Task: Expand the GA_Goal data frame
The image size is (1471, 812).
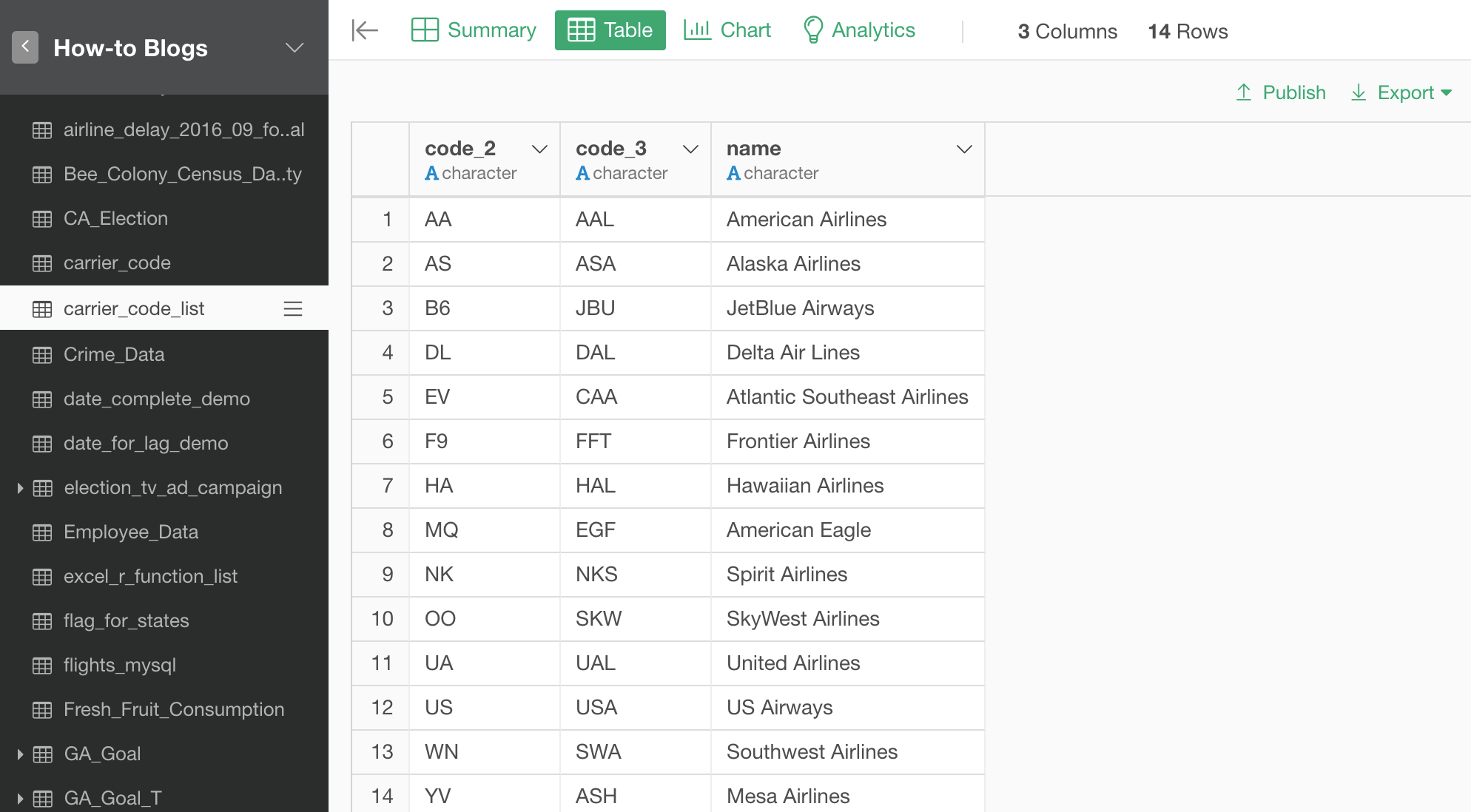Action: (20, 754)
